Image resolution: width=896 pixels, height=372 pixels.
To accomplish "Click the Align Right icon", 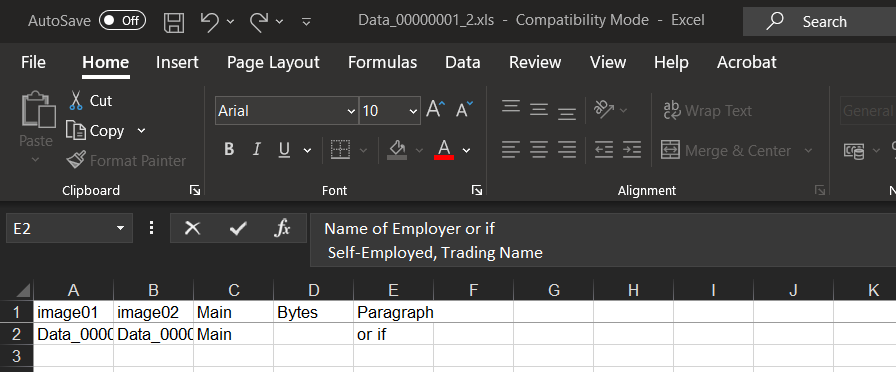I will [566, 150].
